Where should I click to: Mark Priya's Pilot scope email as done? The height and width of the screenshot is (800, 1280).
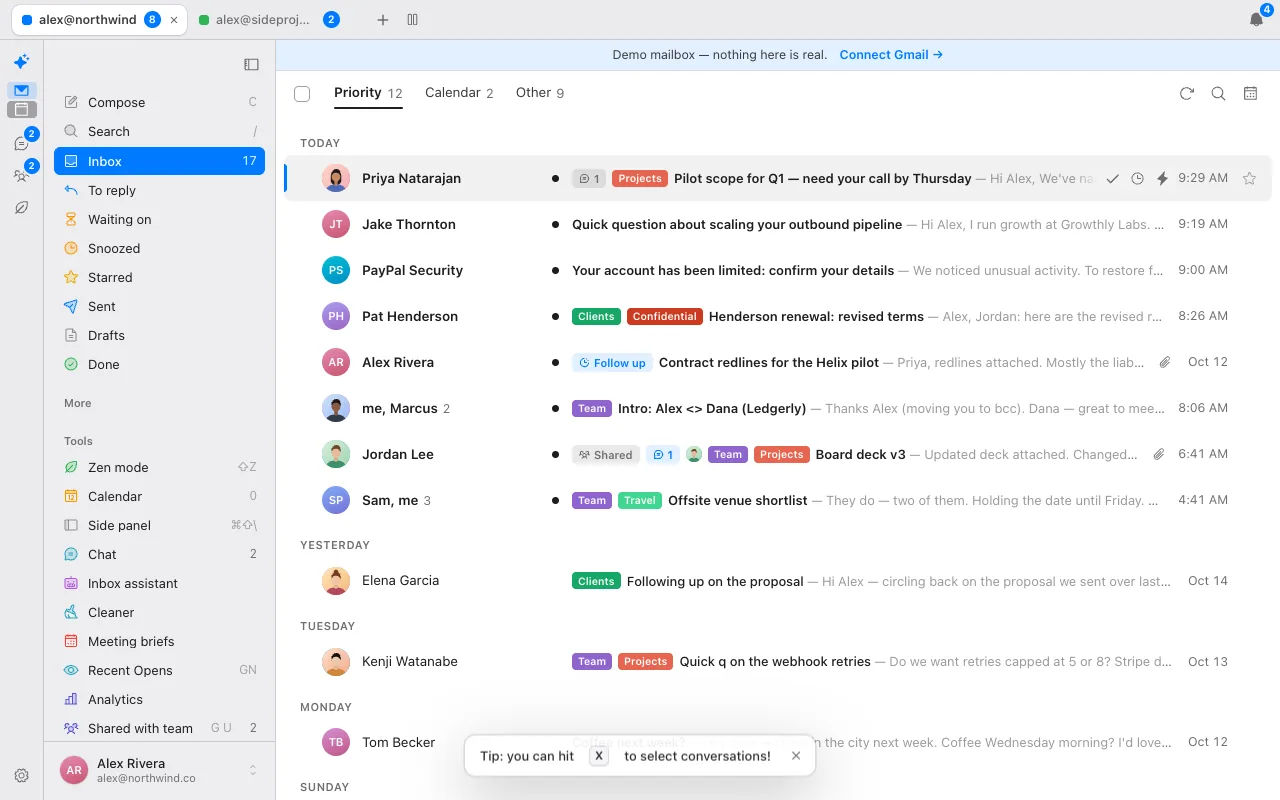tap(1112, 179)
